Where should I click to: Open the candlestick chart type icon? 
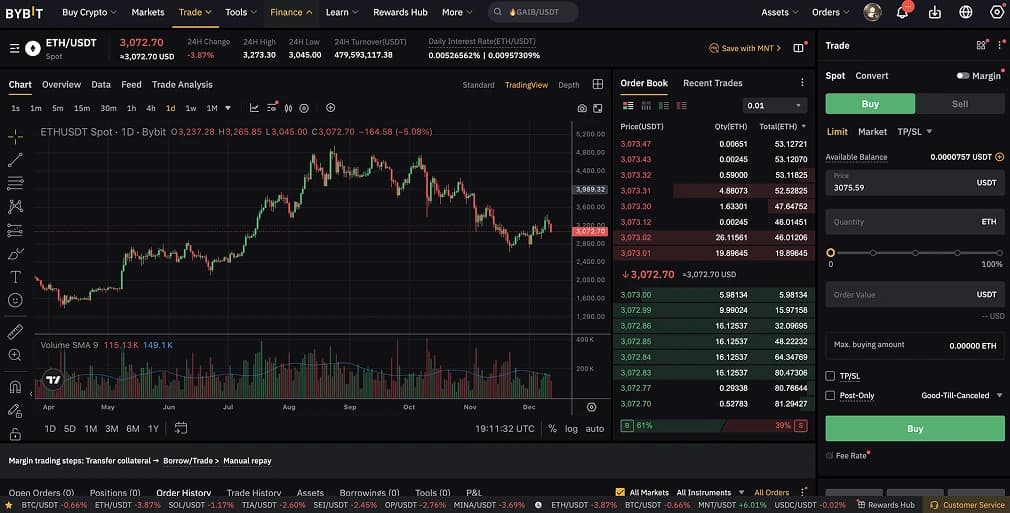click(x=288, y=108)
